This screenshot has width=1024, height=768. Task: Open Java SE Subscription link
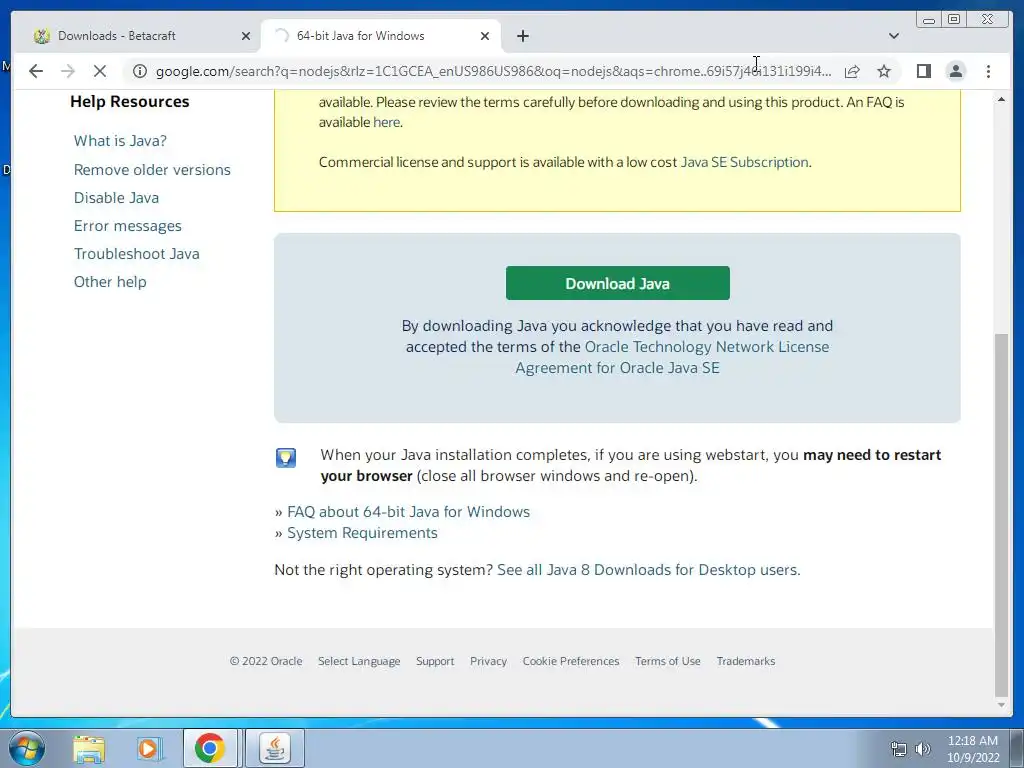[744, 162]
